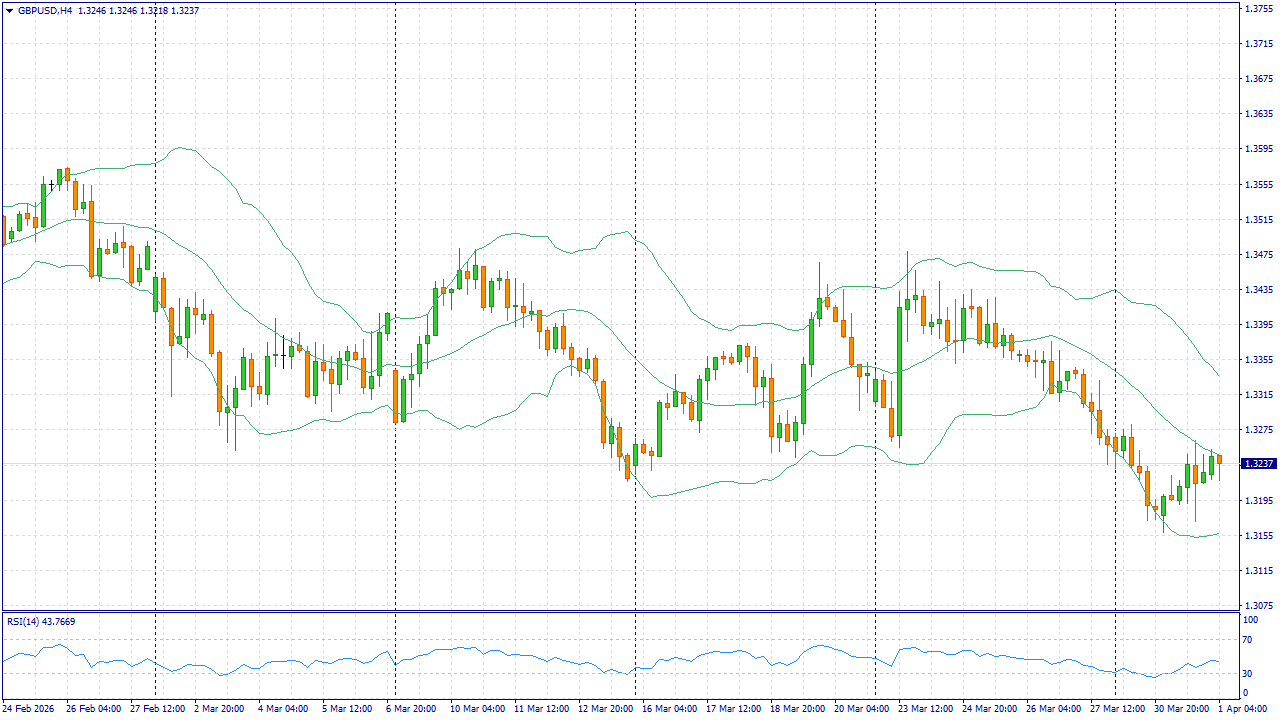Click the 4 Mar 04:00 time label
The height and width of the screenshot is (720, 1280).
pyautogui.click(x=283, y=708)
